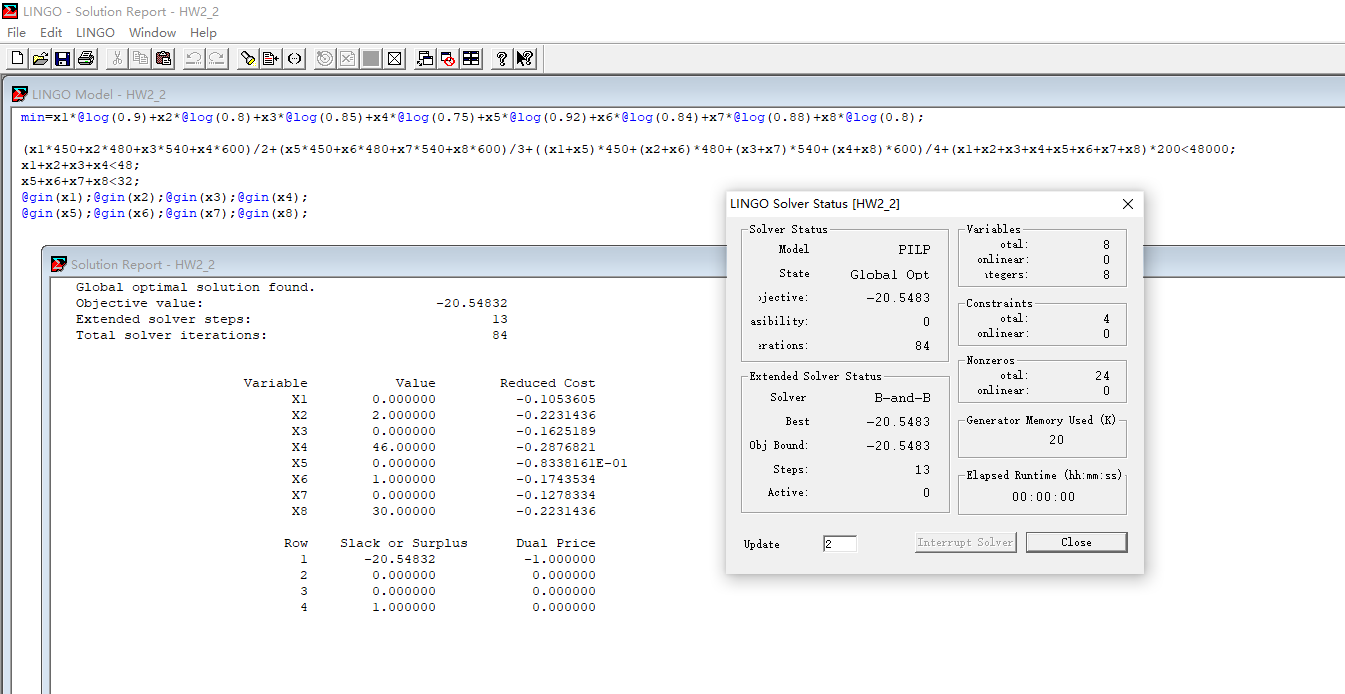
Task: Paste from clipboard using the toolbar icon
Action: 163,59
